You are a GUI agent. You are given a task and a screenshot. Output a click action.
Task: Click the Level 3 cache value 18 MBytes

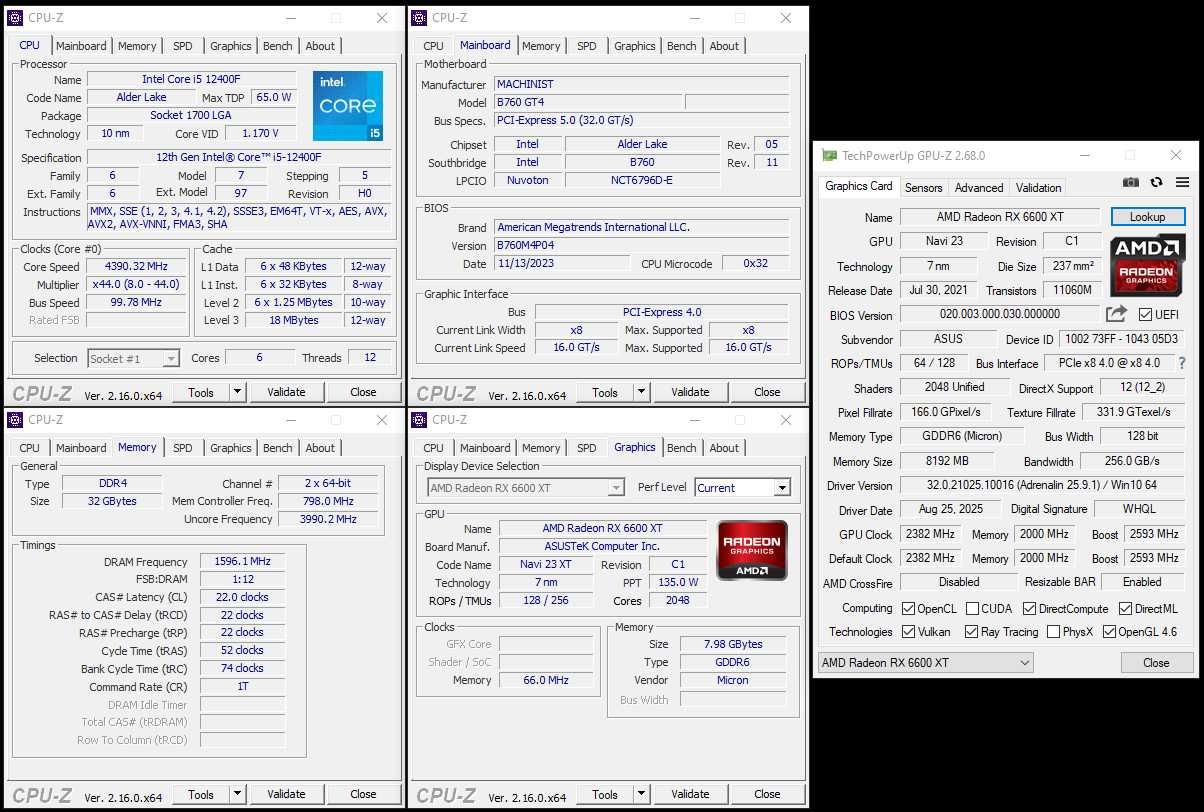[x=294, y=321]
